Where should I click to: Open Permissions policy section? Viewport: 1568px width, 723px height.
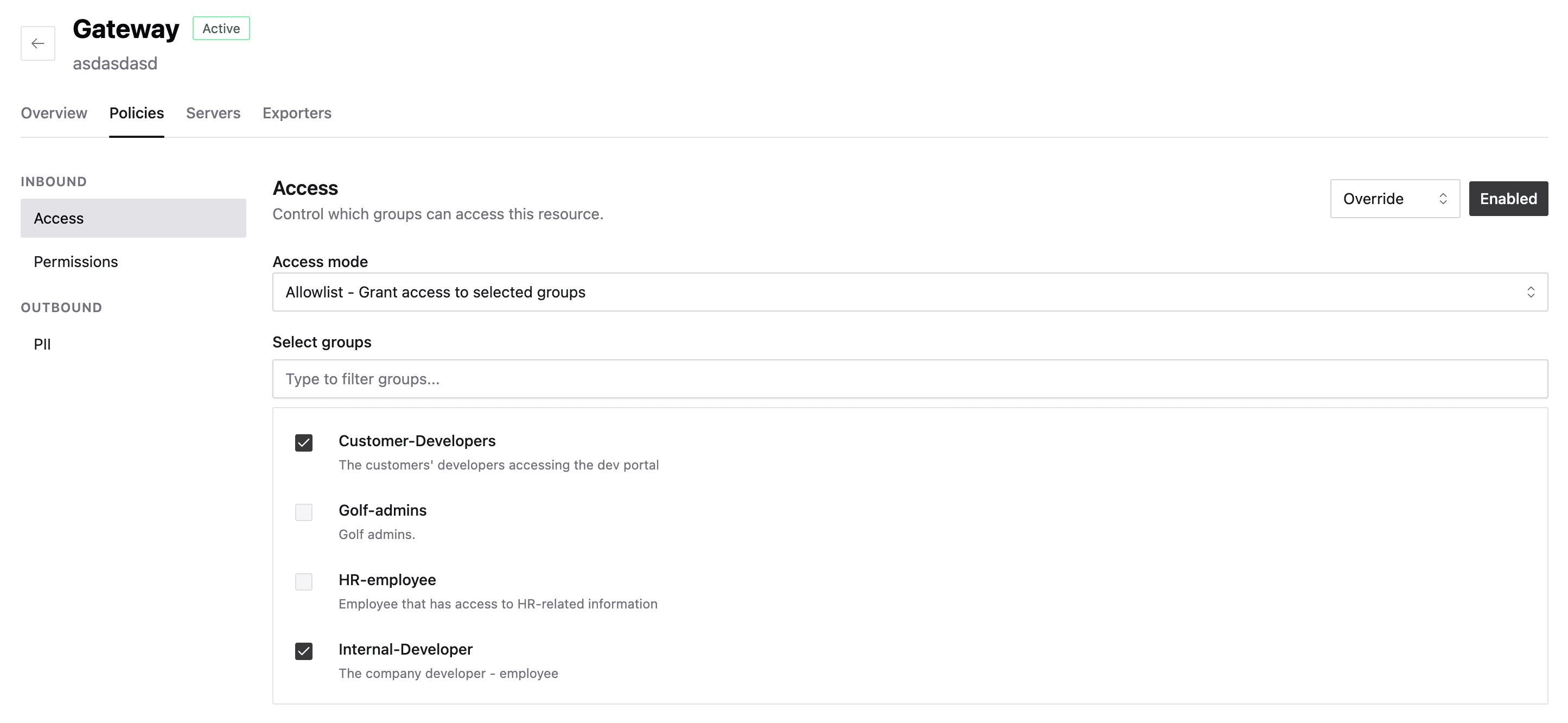(76, 262)
